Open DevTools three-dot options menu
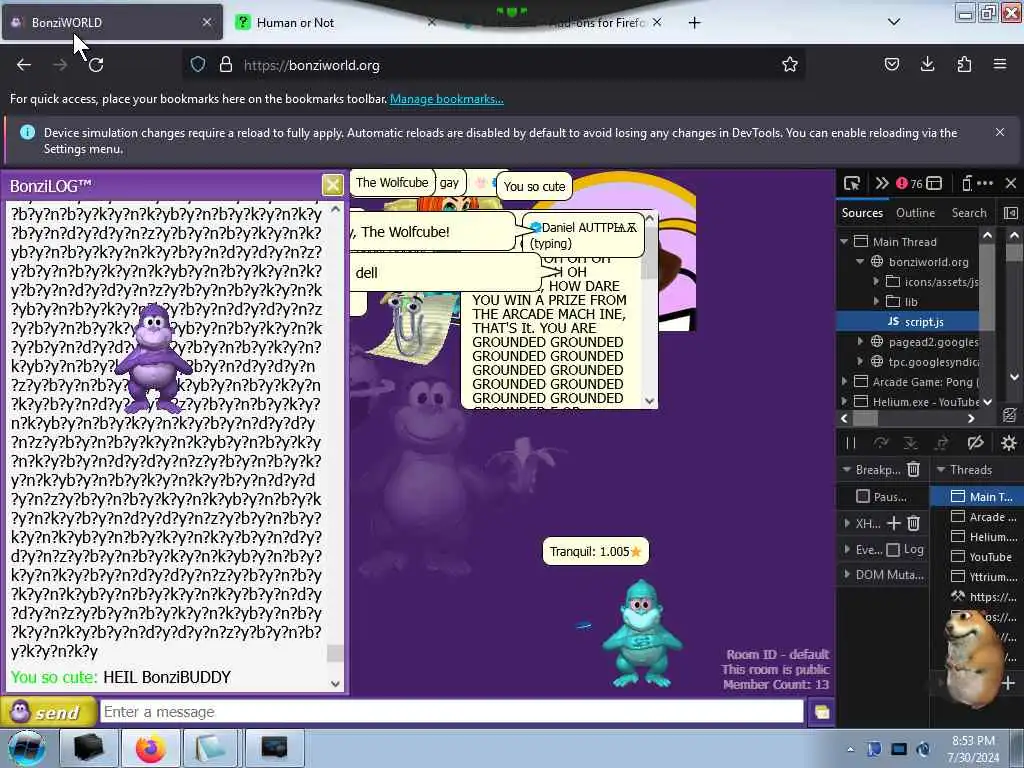The width and height of the screenshot is (1024, 768). tap(985, 184)
